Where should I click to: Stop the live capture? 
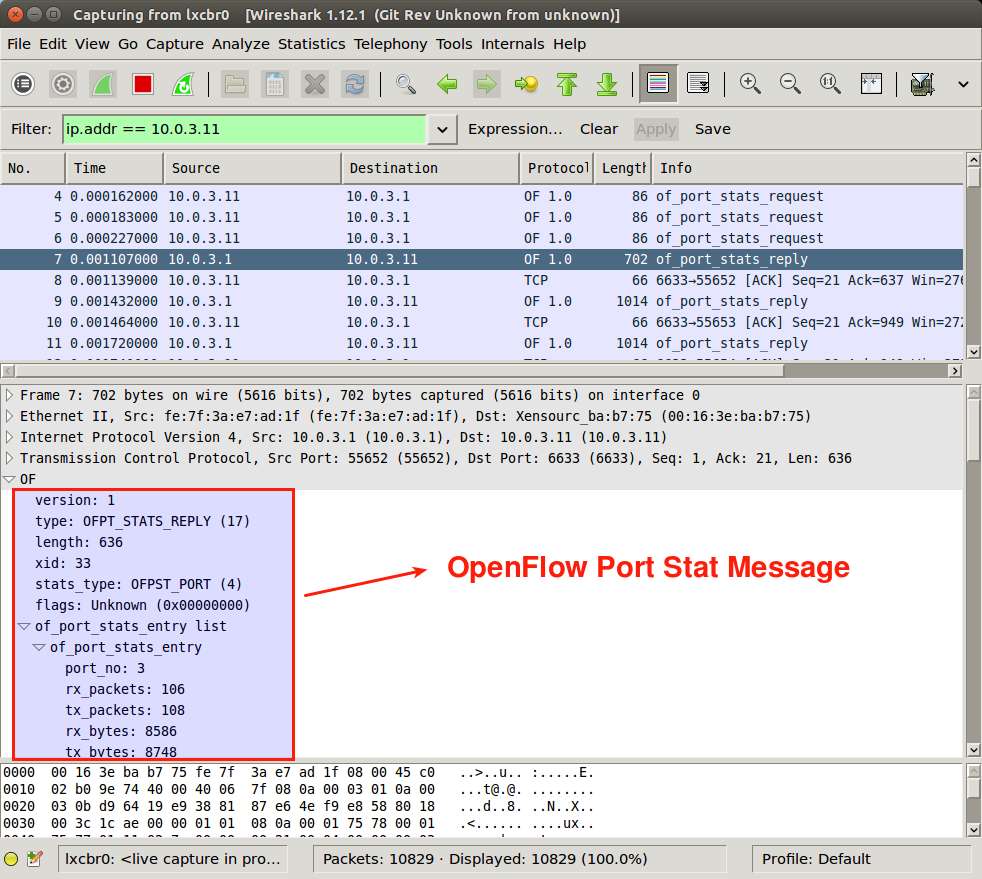pos(142,84)
